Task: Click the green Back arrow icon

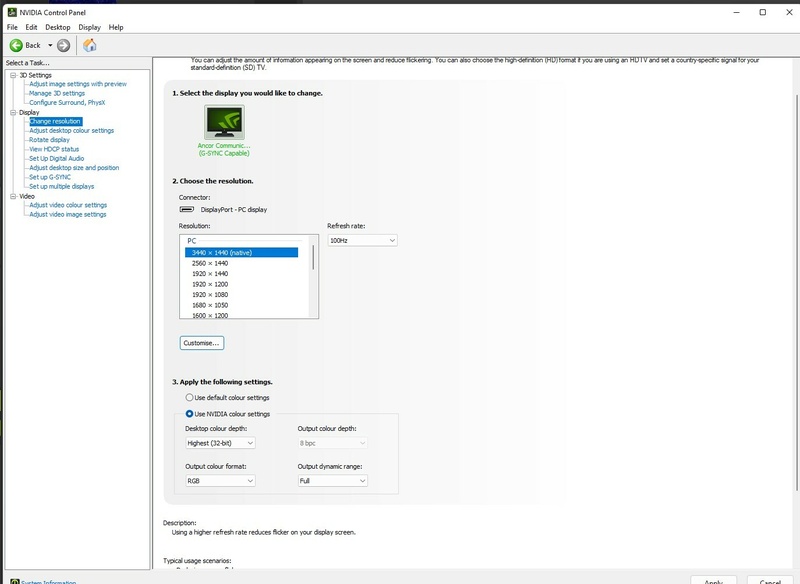Action: click(16, 45)
